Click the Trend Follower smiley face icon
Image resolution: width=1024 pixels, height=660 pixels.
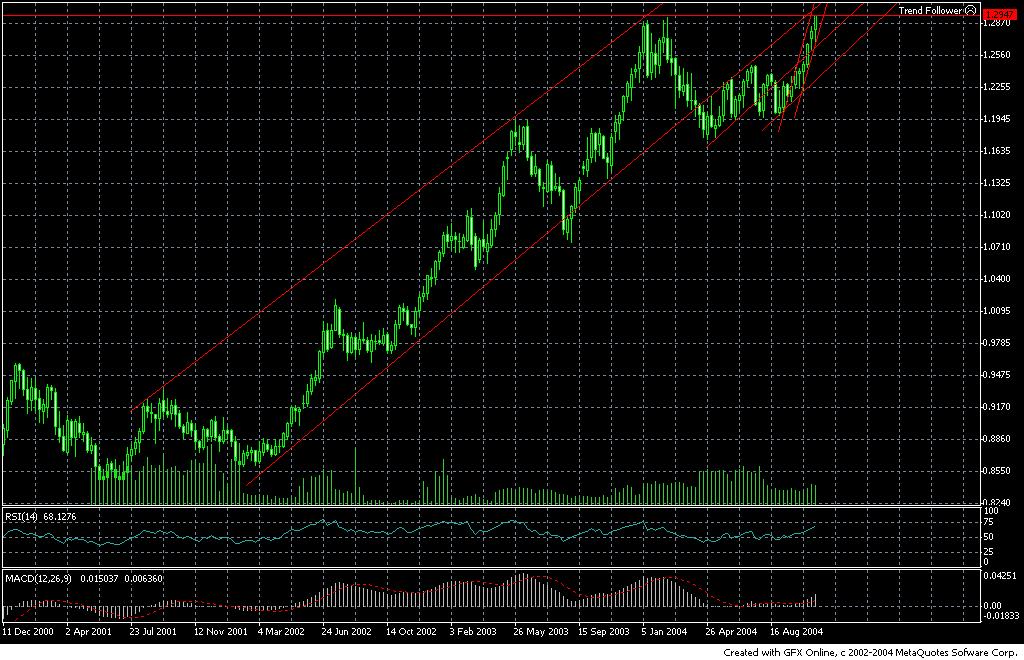click(x=971, y=10)
